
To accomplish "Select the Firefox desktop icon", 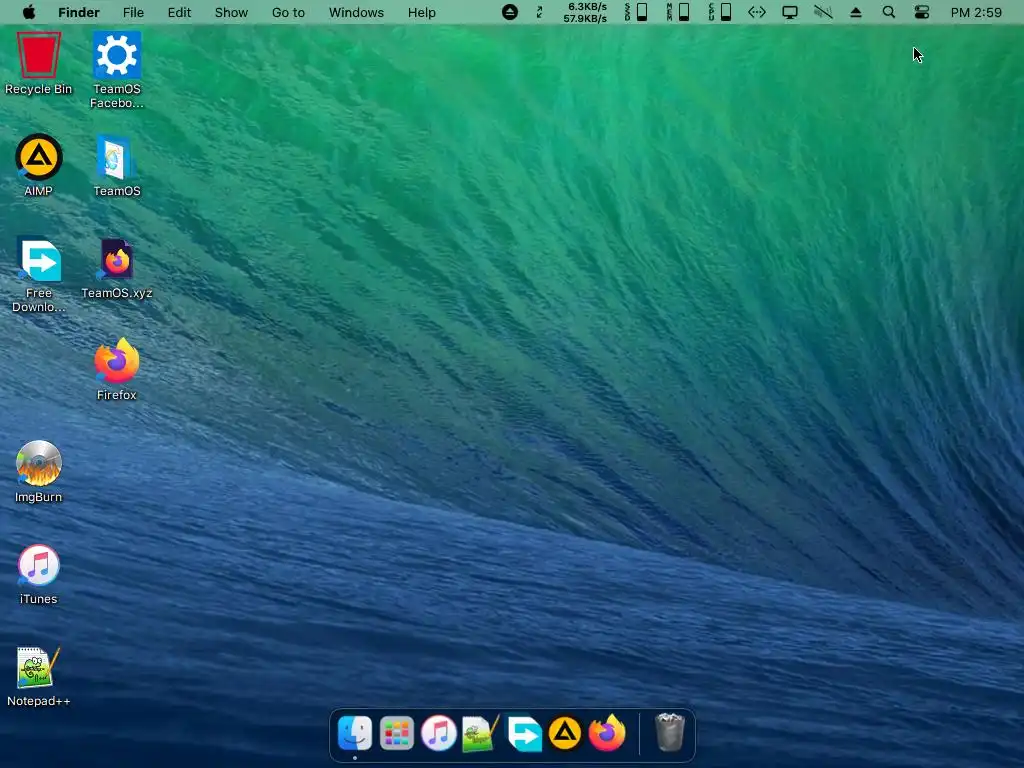I will (117, 361).
